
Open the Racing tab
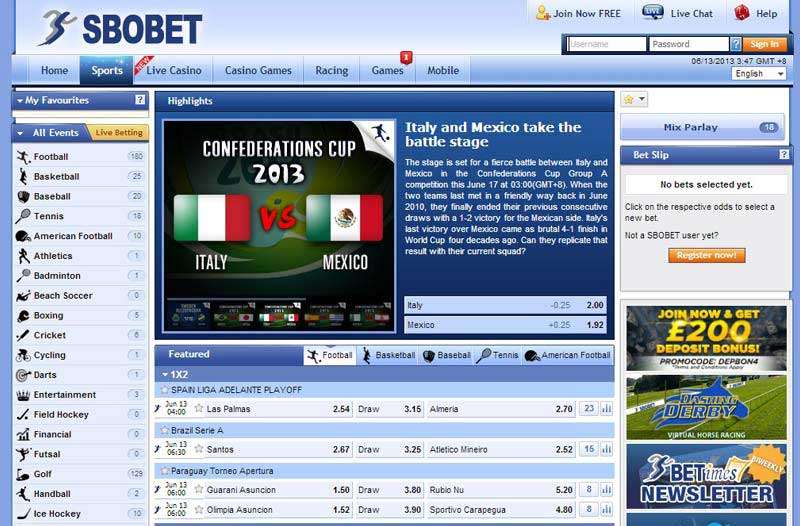(332, 70)
